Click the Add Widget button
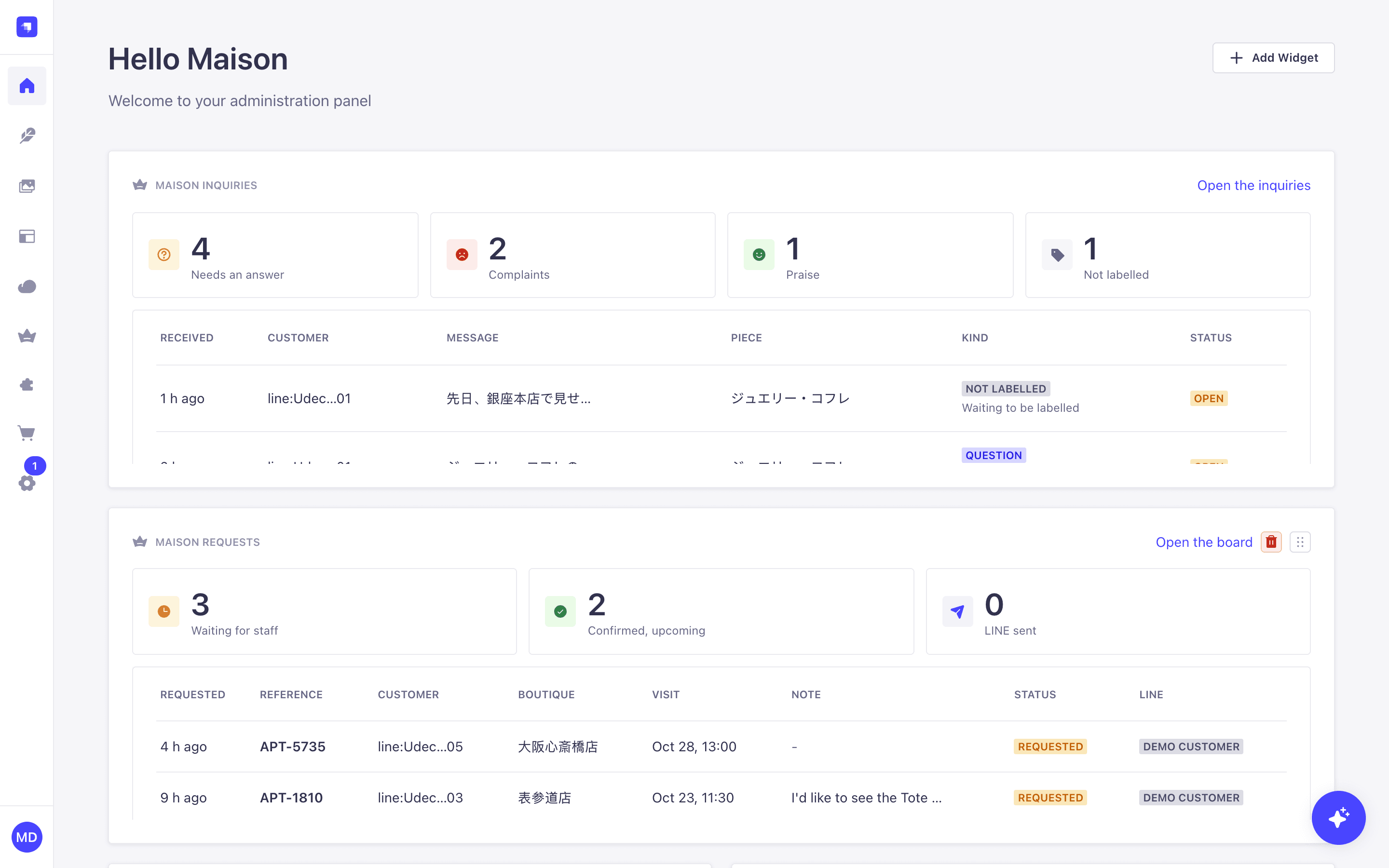This screenshot has height=868, width=1389. [x=1273, y=58]
